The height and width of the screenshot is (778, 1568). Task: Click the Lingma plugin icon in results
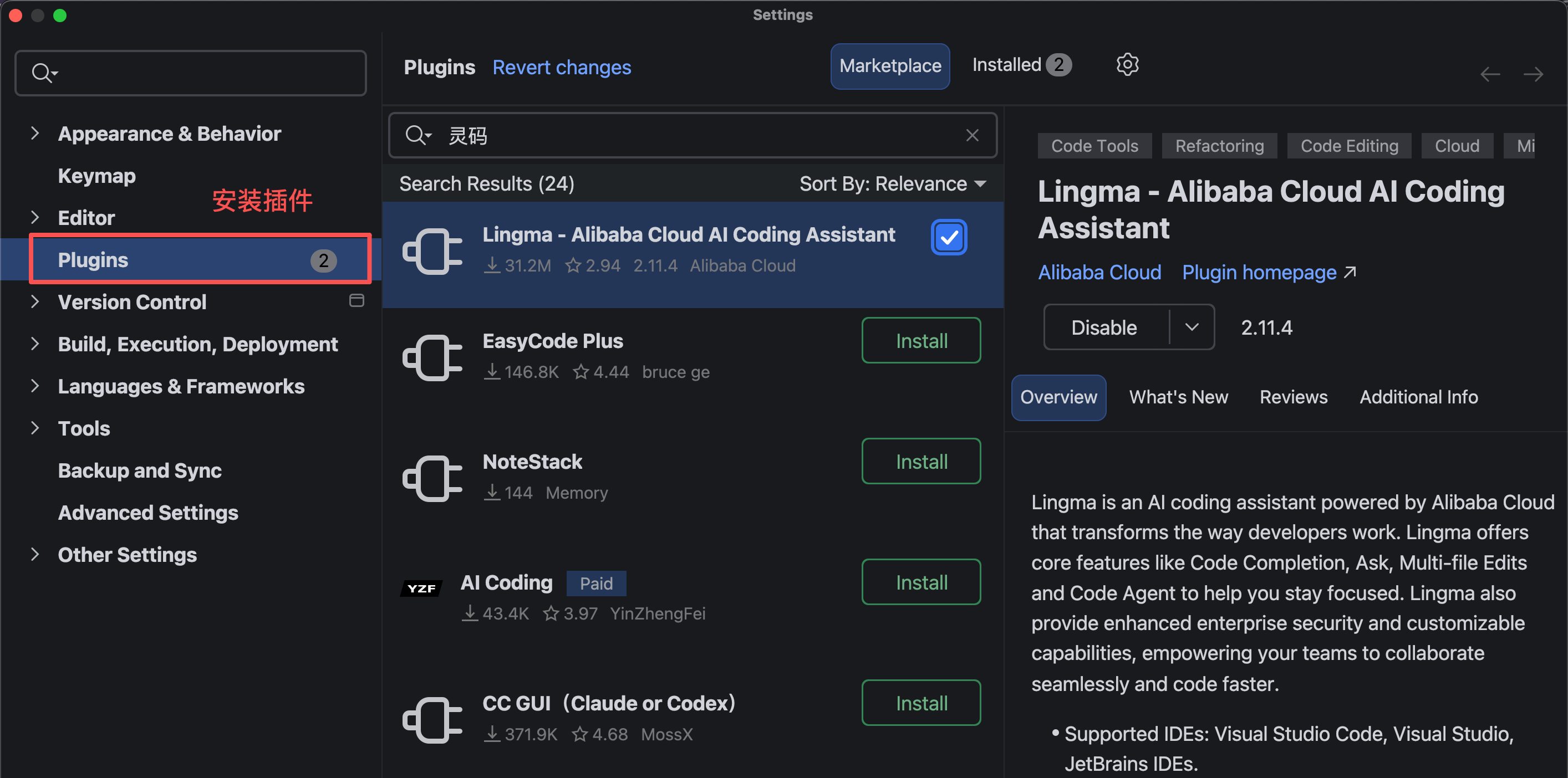pos(432,251)
